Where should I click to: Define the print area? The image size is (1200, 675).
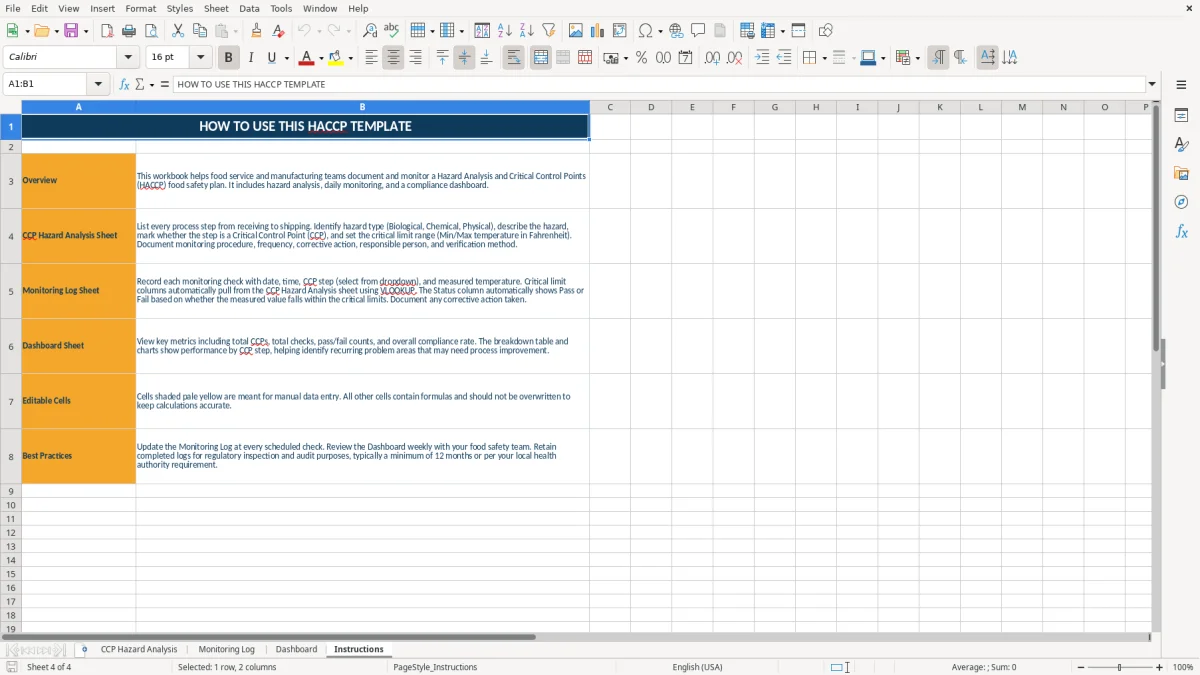pyautogui.click(x=746, y=31)
